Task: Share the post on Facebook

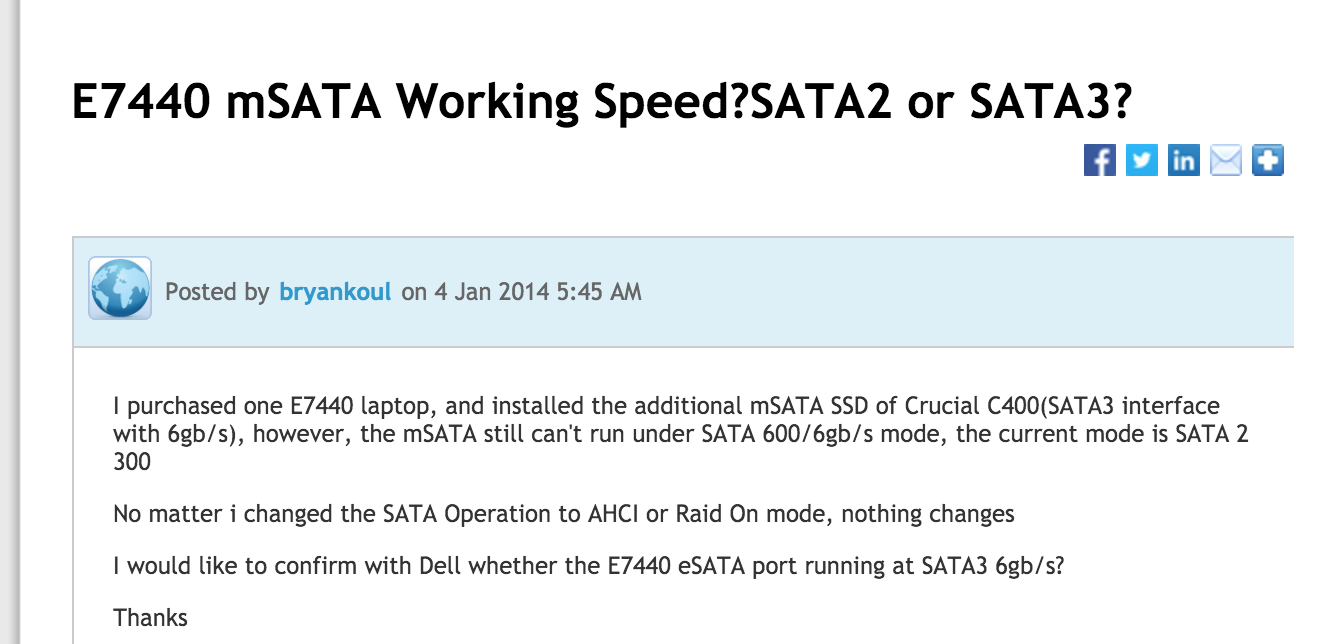Action: click(x=1099, y=160)
